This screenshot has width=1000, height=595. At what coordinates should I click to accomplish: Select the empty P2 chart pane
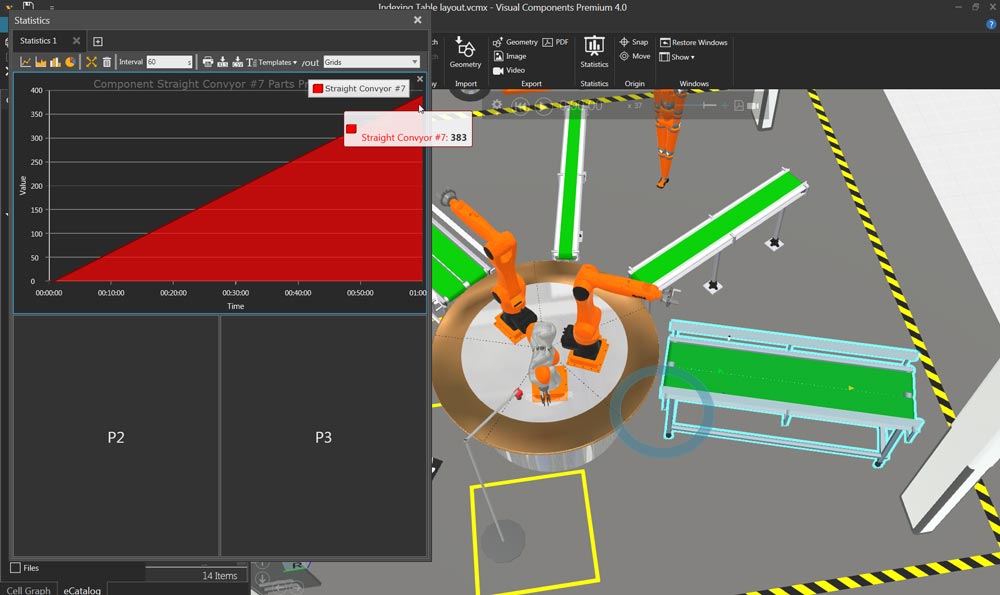pos(116,437)
